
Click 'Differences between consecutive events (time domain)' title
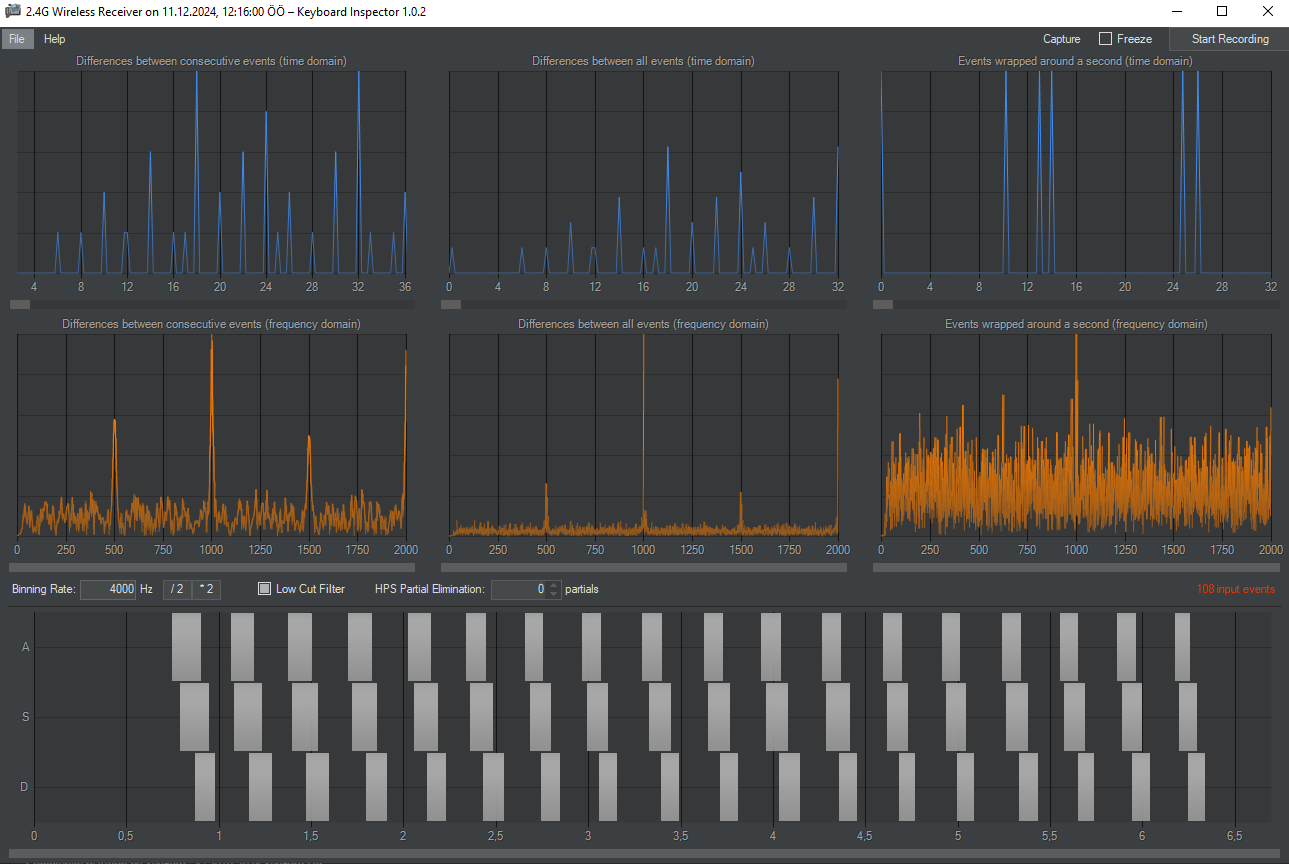[x=212, y=61]
